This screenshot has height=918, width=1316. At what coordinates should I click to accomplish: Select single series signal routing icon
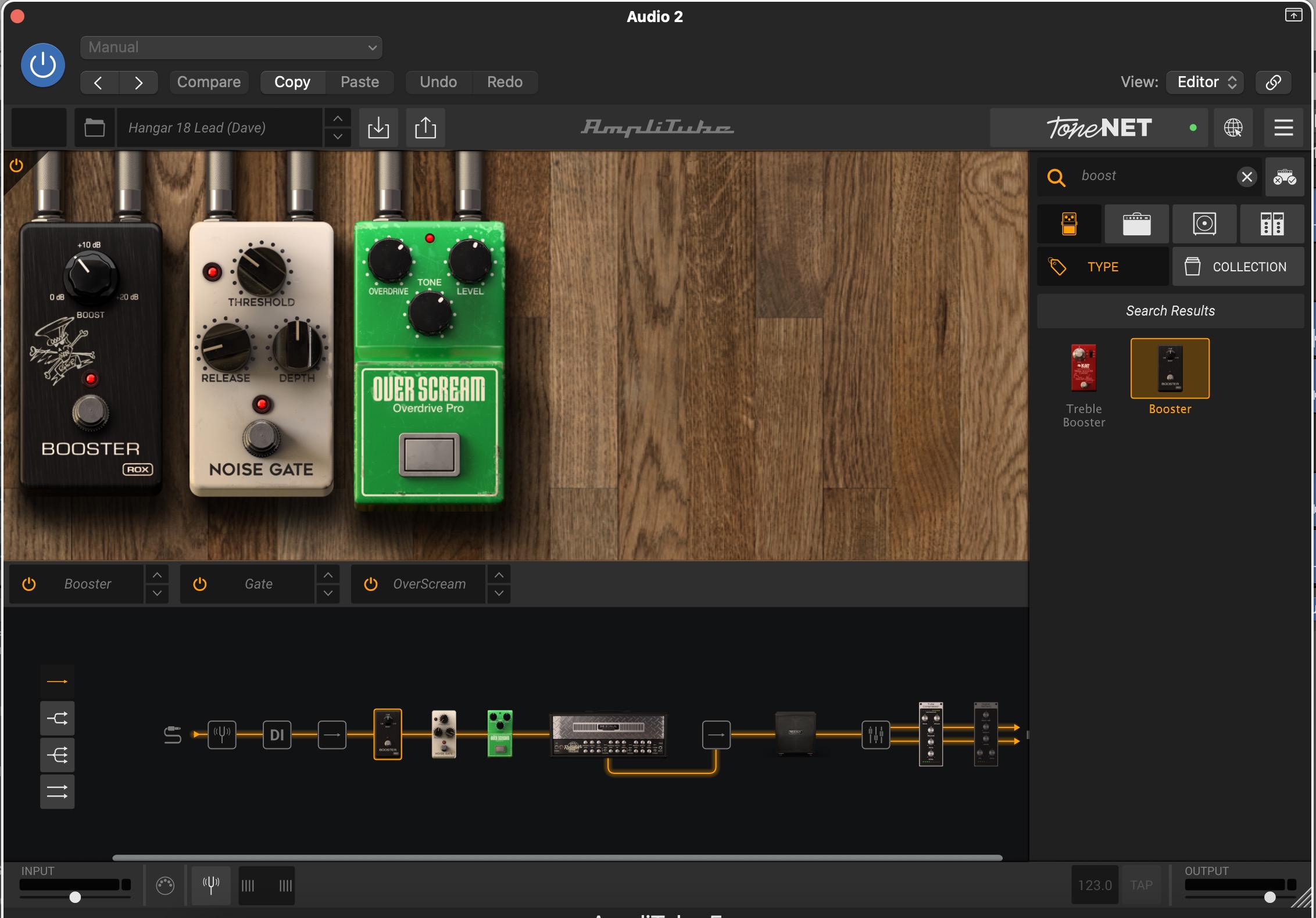57,682
